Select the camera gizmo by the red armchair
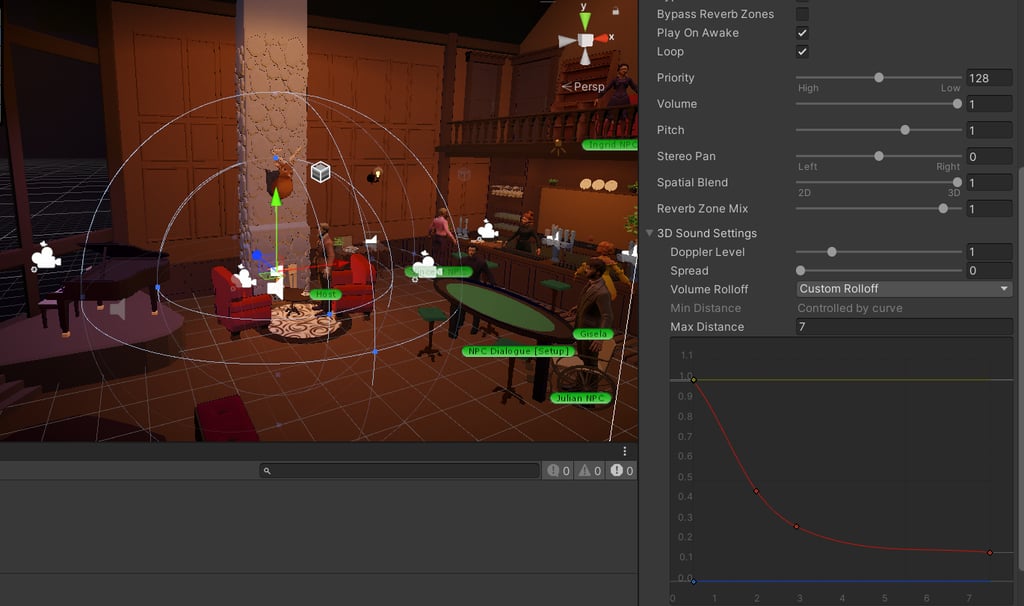This screenshot has width=1024, height=606. [244, 276]
